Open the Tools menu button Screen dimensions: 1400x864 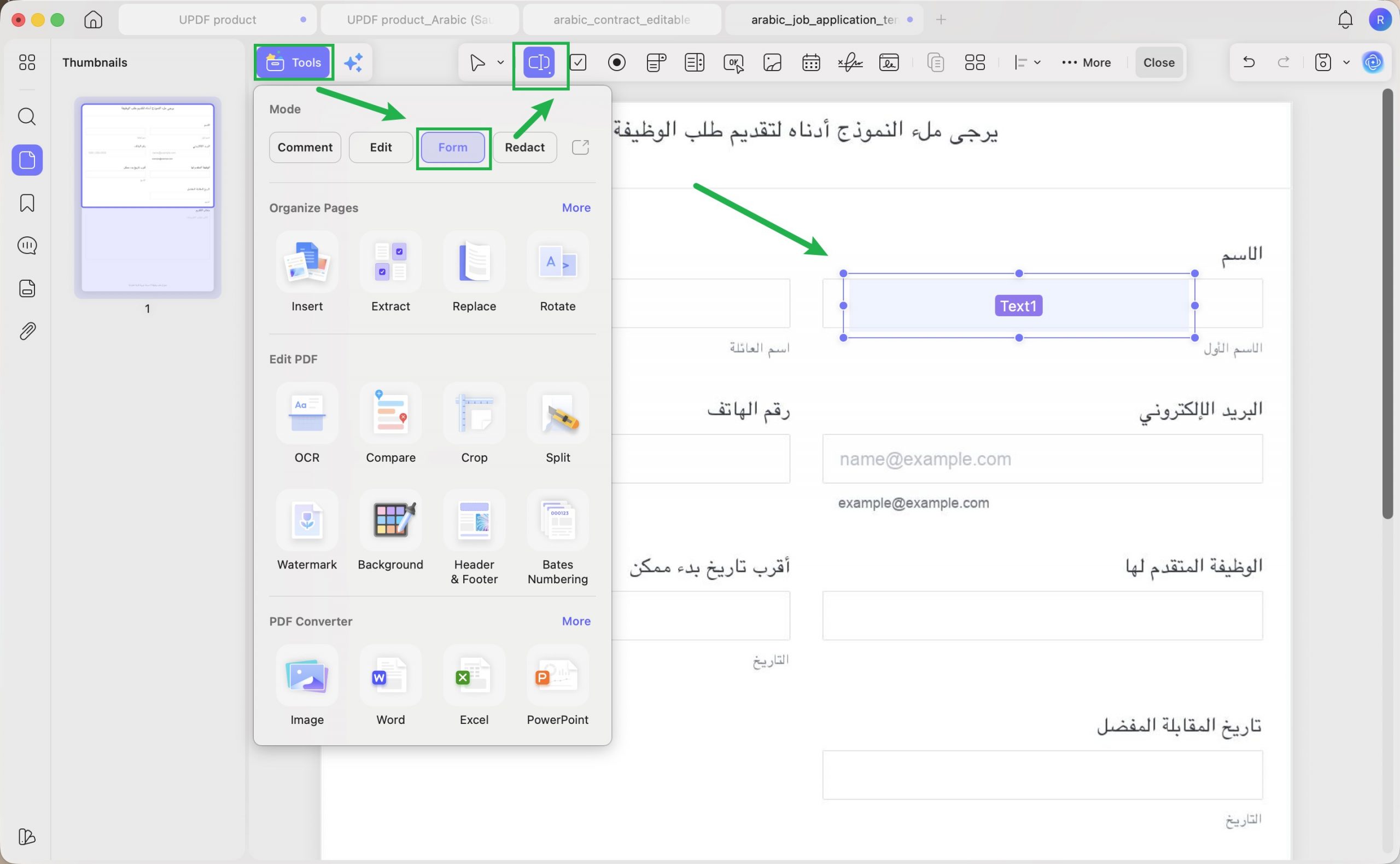[x=294, y=62]
